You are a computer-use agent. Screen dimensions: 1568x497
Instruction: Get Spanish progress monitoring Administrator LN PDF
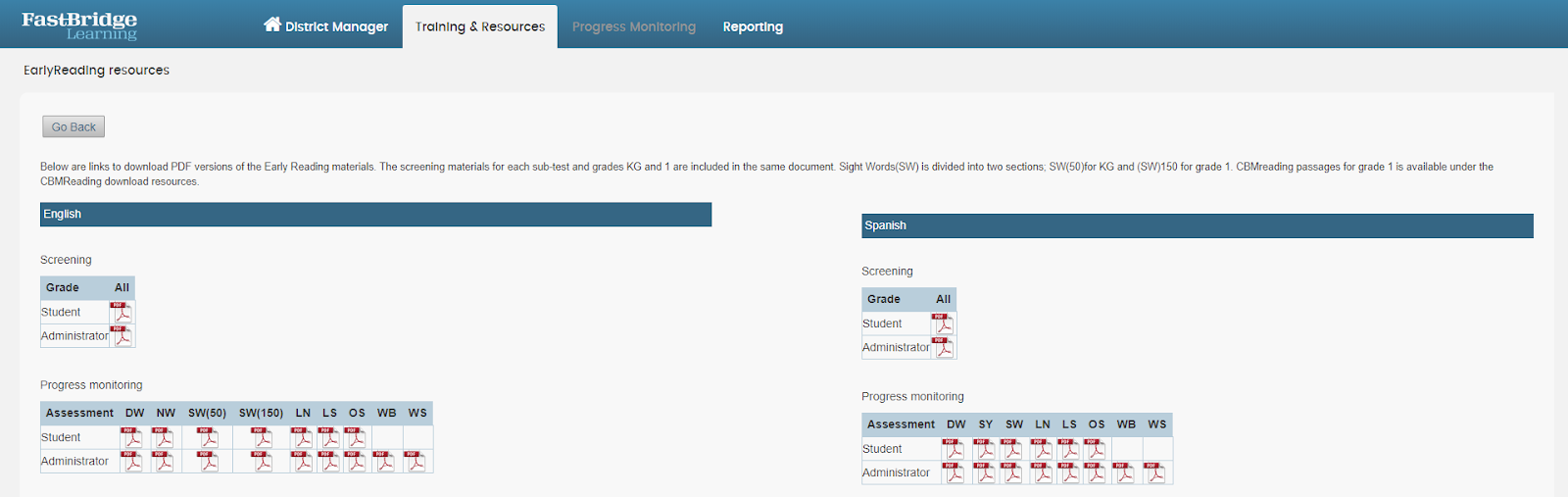1041,472
